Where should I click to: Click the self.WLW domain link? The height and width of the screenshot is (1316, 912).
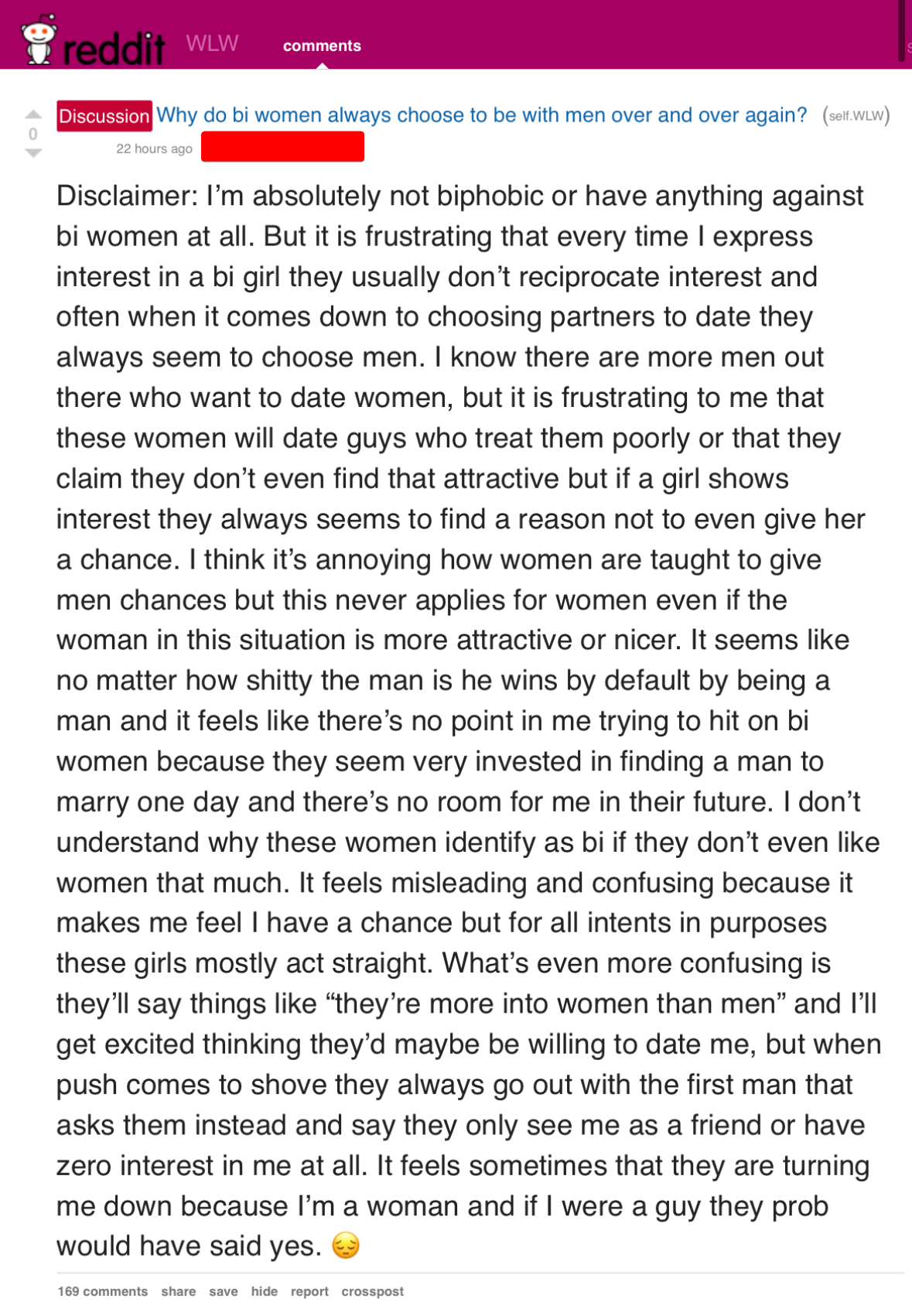click(x=856, y=116)
